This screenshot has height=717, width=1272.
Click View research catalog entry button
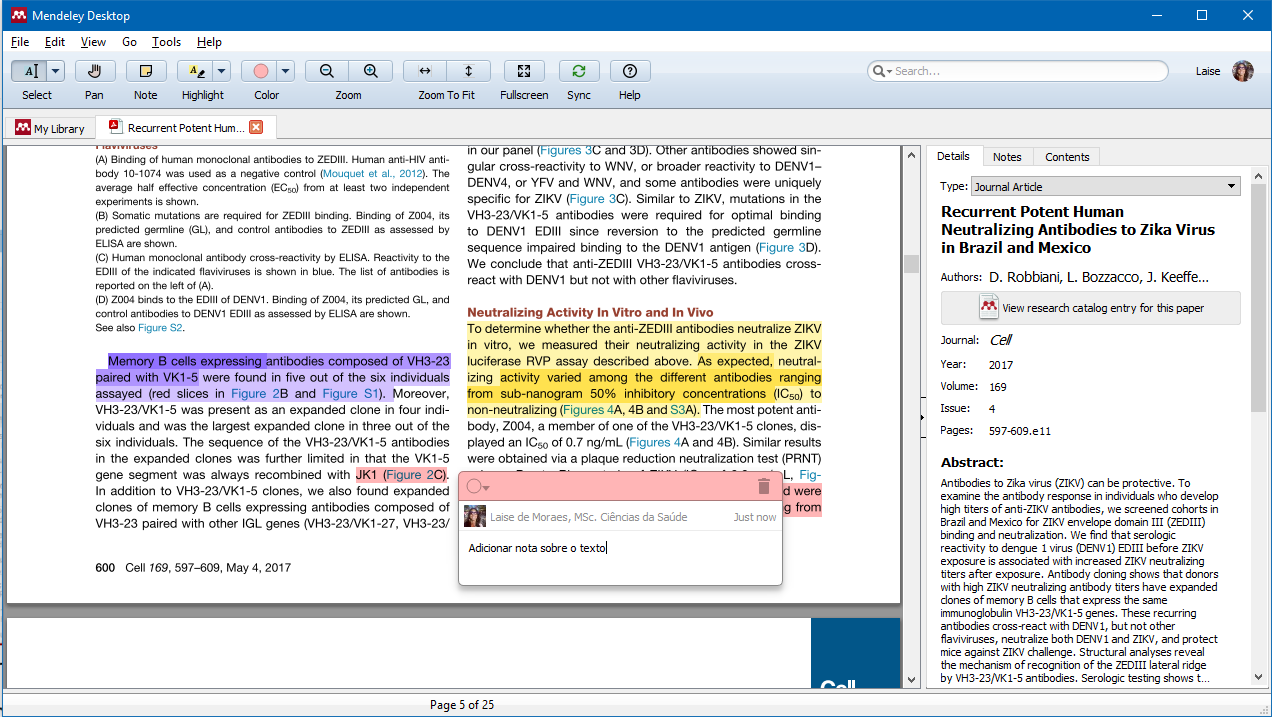(x=1091, y=308)
